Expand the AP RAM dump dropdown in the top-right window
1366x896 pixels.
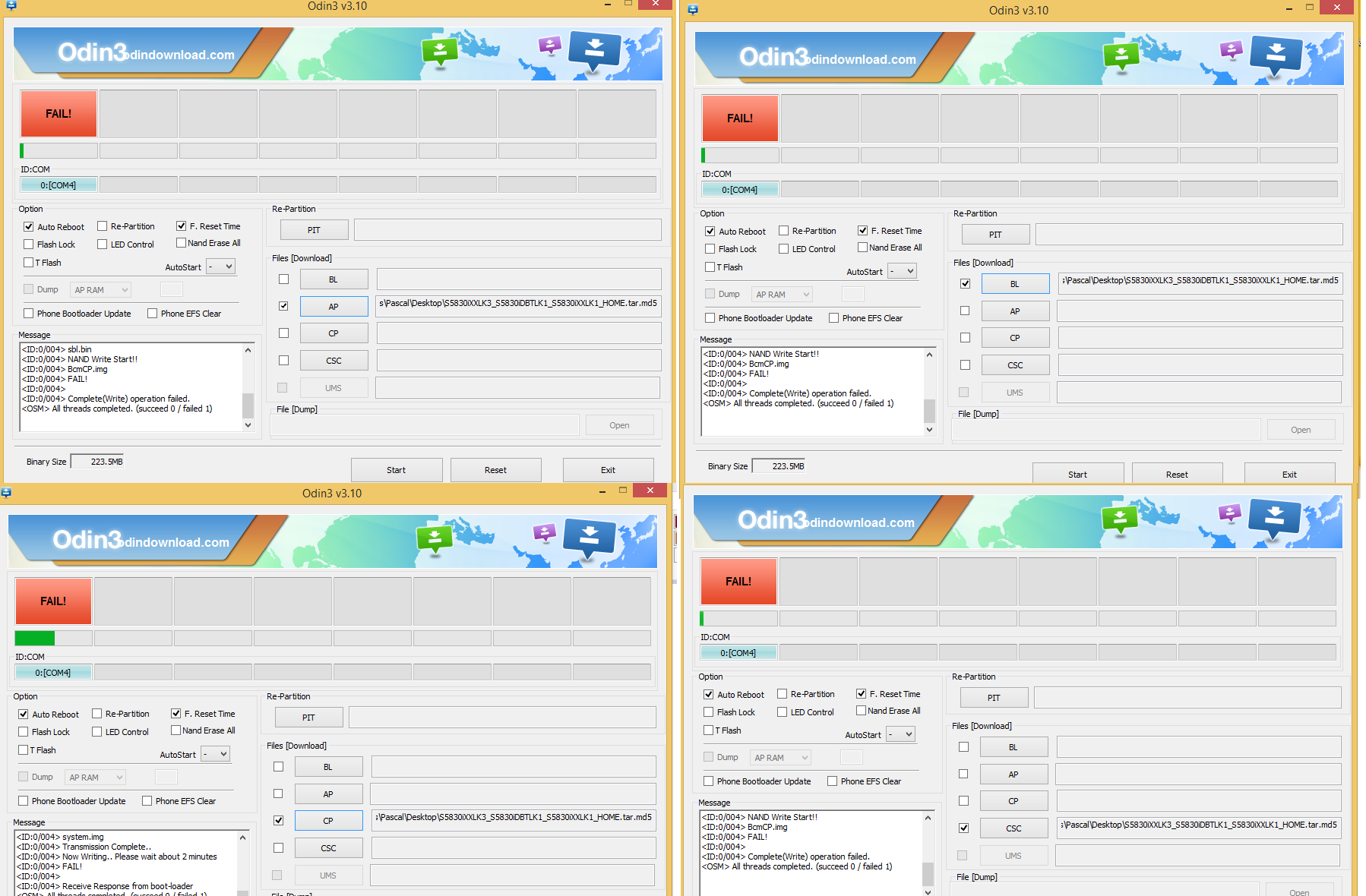783,295
